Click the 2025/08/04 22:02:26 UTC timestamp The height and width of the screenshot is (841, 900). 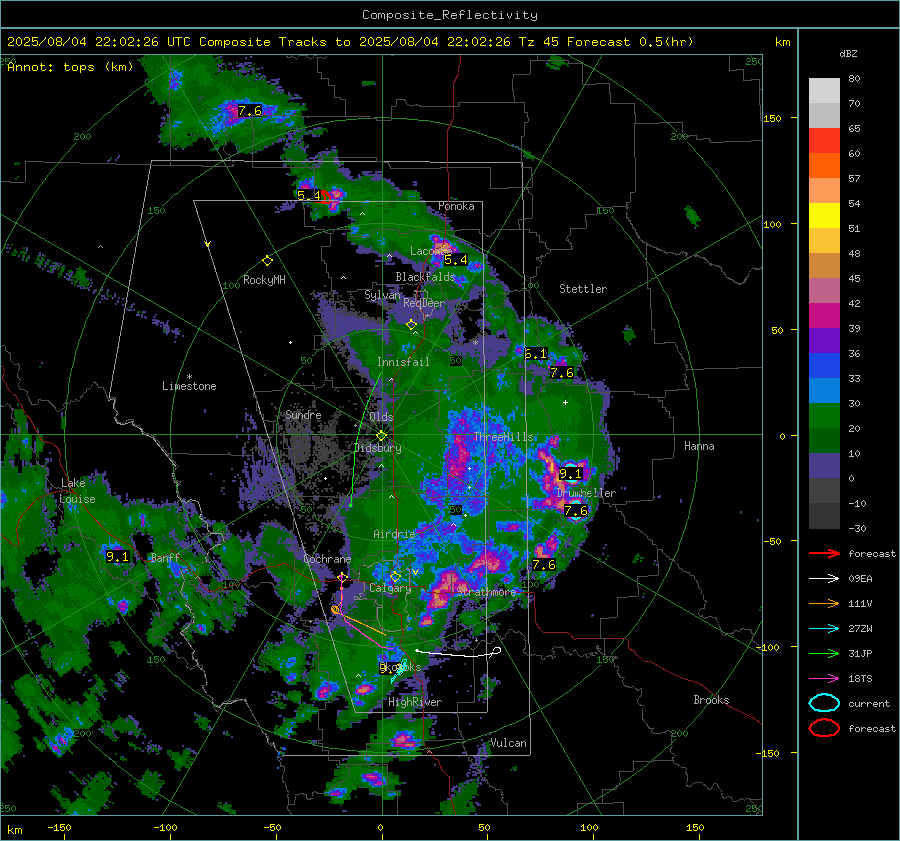[99, 42]
